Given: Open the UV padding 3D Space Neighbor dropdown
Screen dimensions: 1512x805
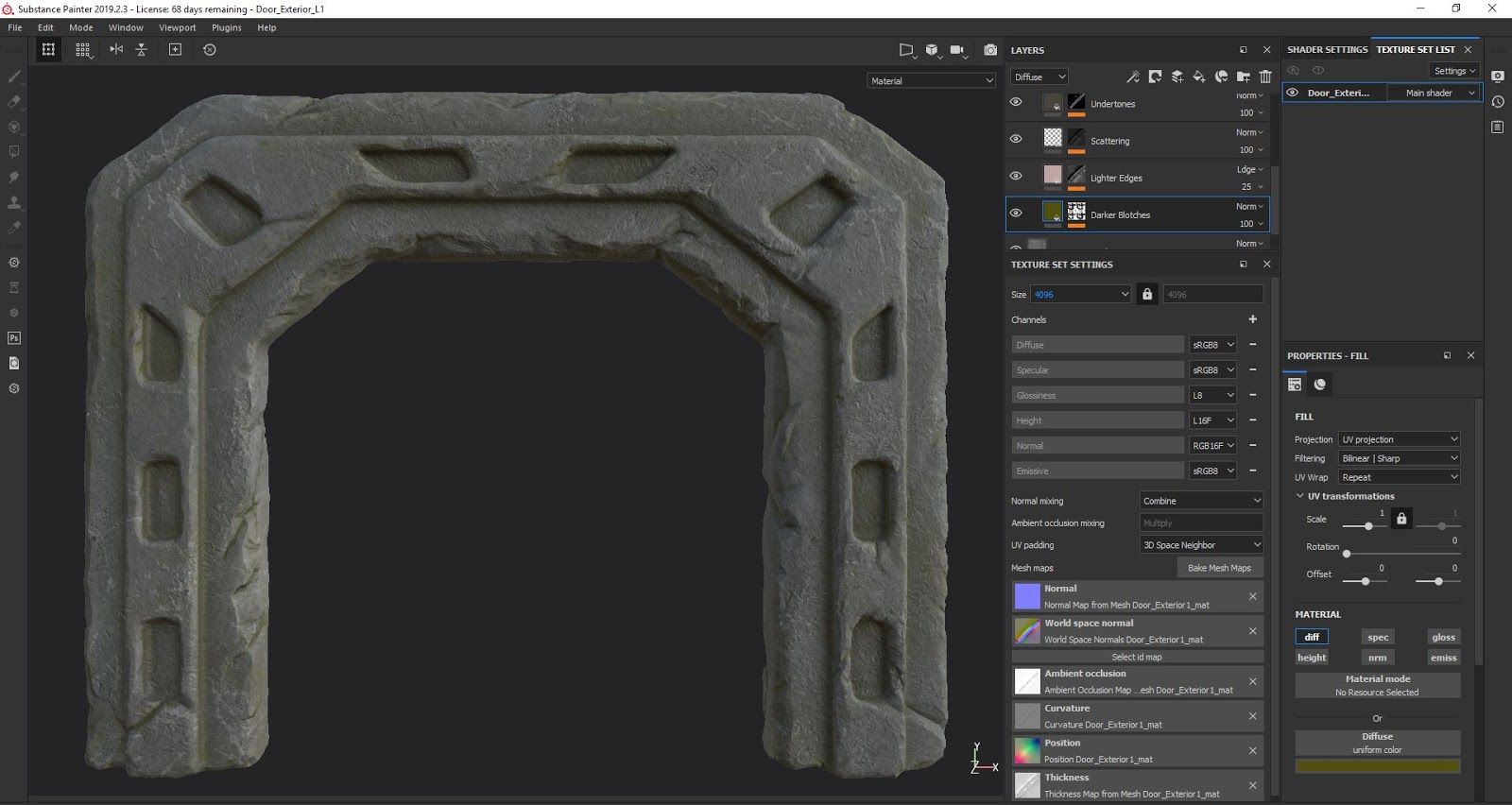Looking at the screenshot, I should pos(1201,545).
